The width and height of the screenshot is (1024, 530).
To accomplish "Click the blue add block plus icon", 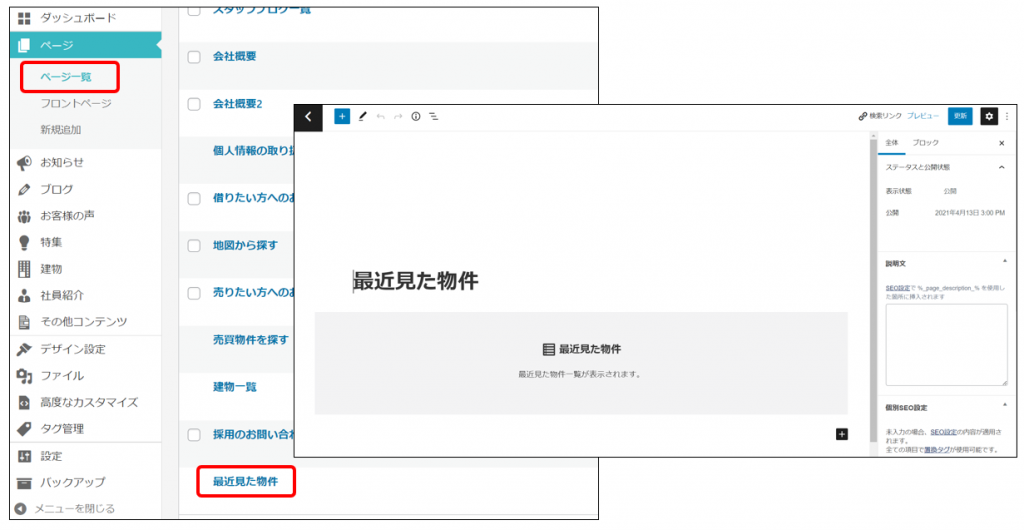I will click(x=342, y=117).
